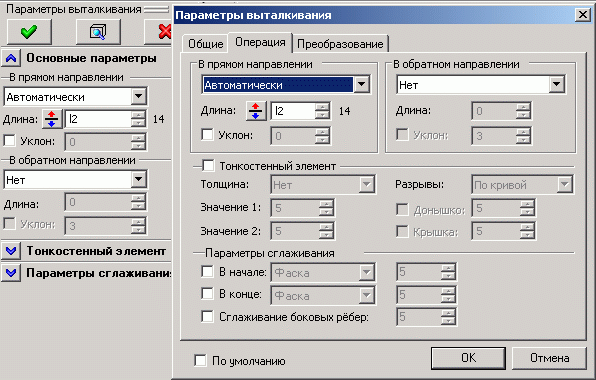Open the Разрывы По кривой dropdown
This screenshot has height=380, width=596.
pyautogui.click(x=565, y=185)
